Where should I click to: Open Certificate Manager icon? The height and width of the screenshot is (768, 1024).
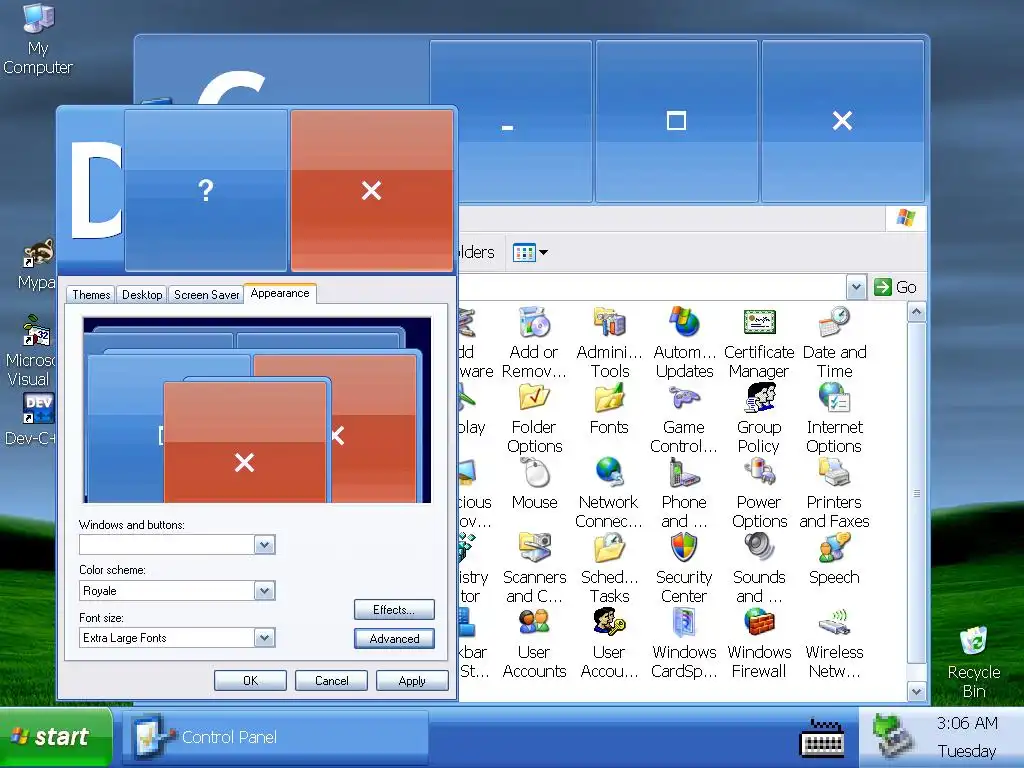759,323
